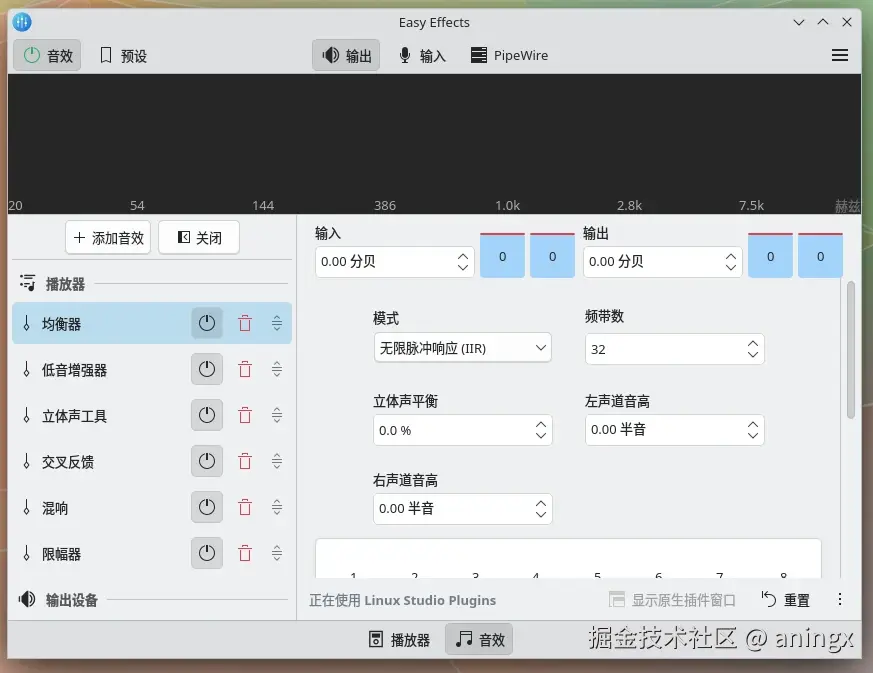This screenshot has width=873, height=673.
Task: Click the 输出设备 speaker icon
Action: pos(27,599)
